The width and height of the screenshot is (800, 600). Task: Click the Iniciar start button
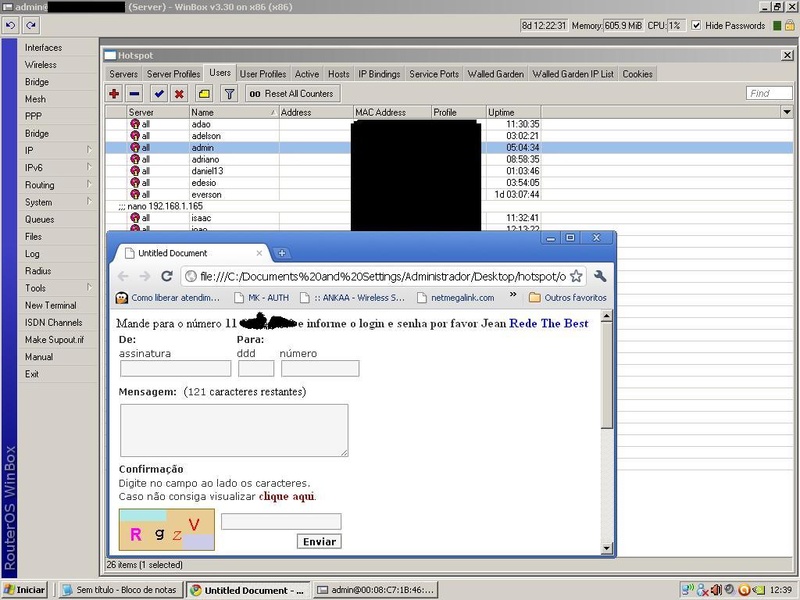[24, 590]
